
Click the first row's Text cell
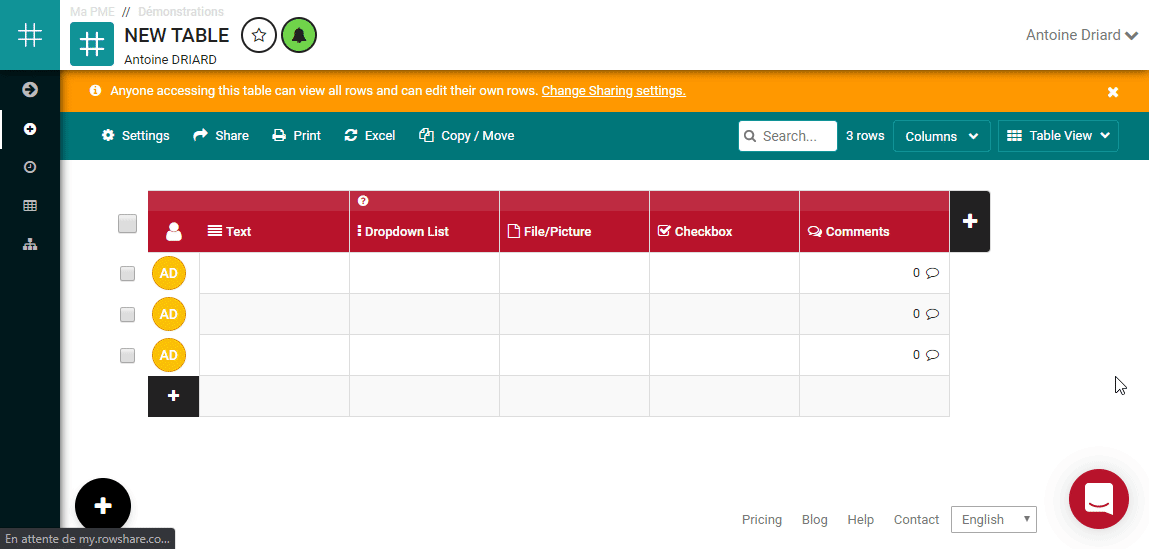click(274, 273)
